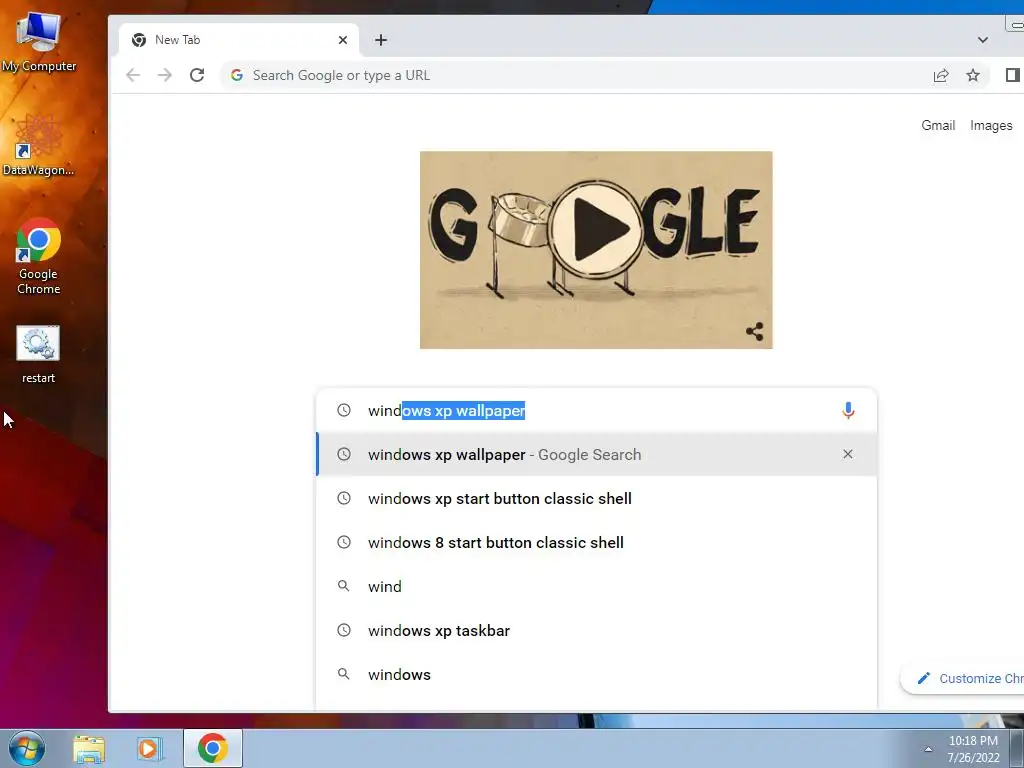Open the Google Chrome desktop shortcut
Screen dimensions: 1024x768
click(x=39, y=256)
